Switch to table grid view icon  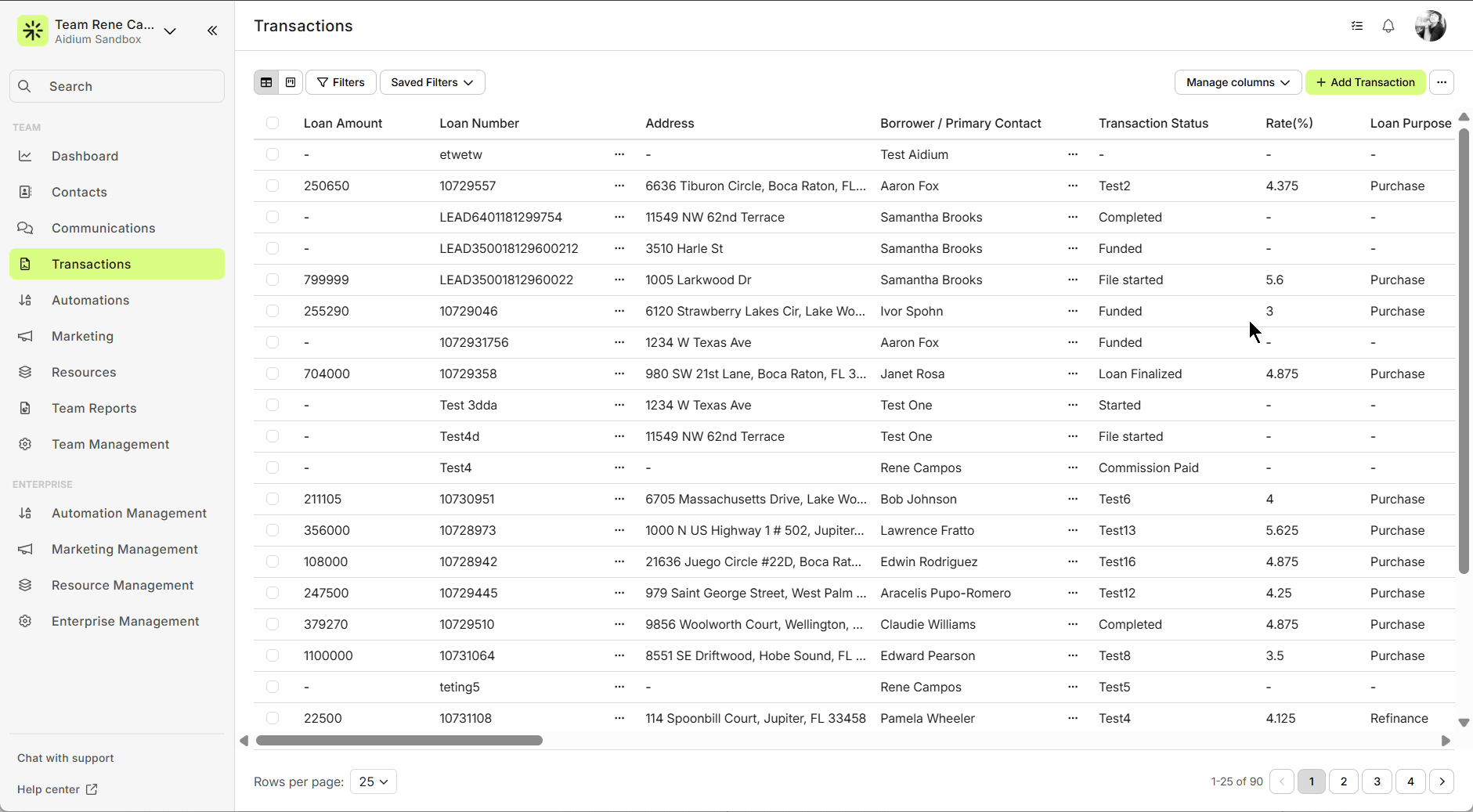click(266, 82)
